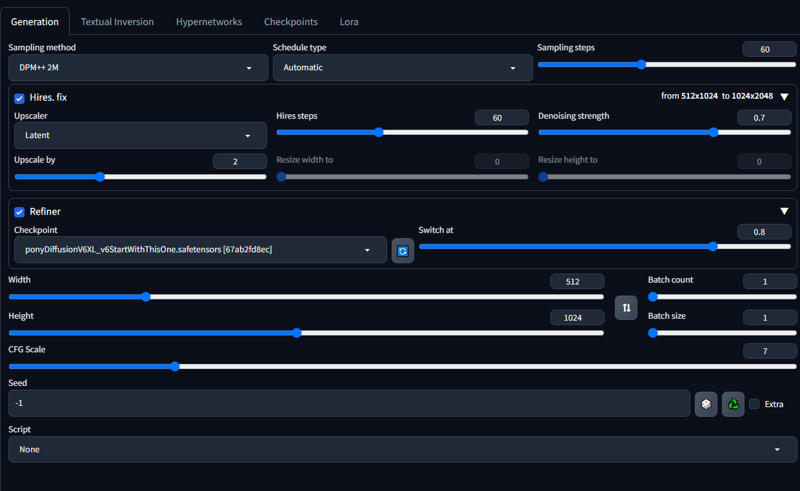800x491 pixels.
Task: Click the recycle reuse seed icon
Action: (x=733, y=404)
